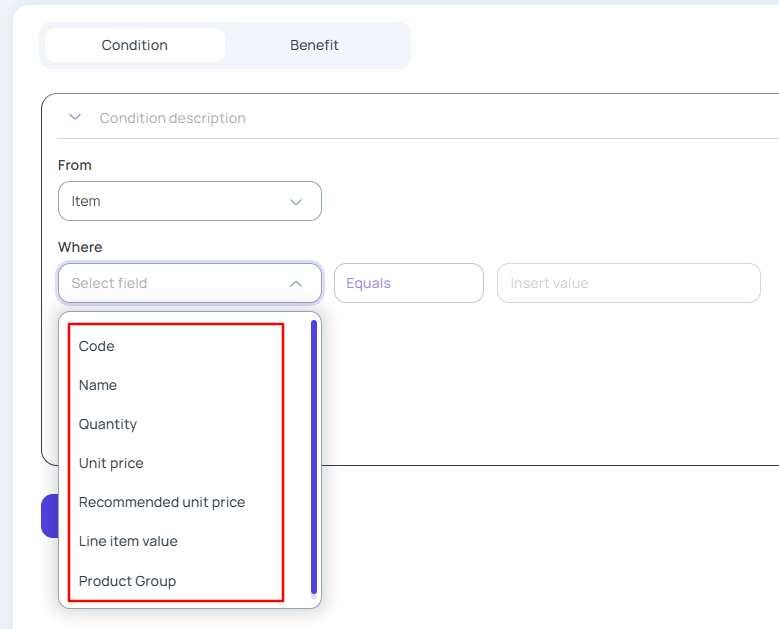Select the Condition tab

click(135, 45)
